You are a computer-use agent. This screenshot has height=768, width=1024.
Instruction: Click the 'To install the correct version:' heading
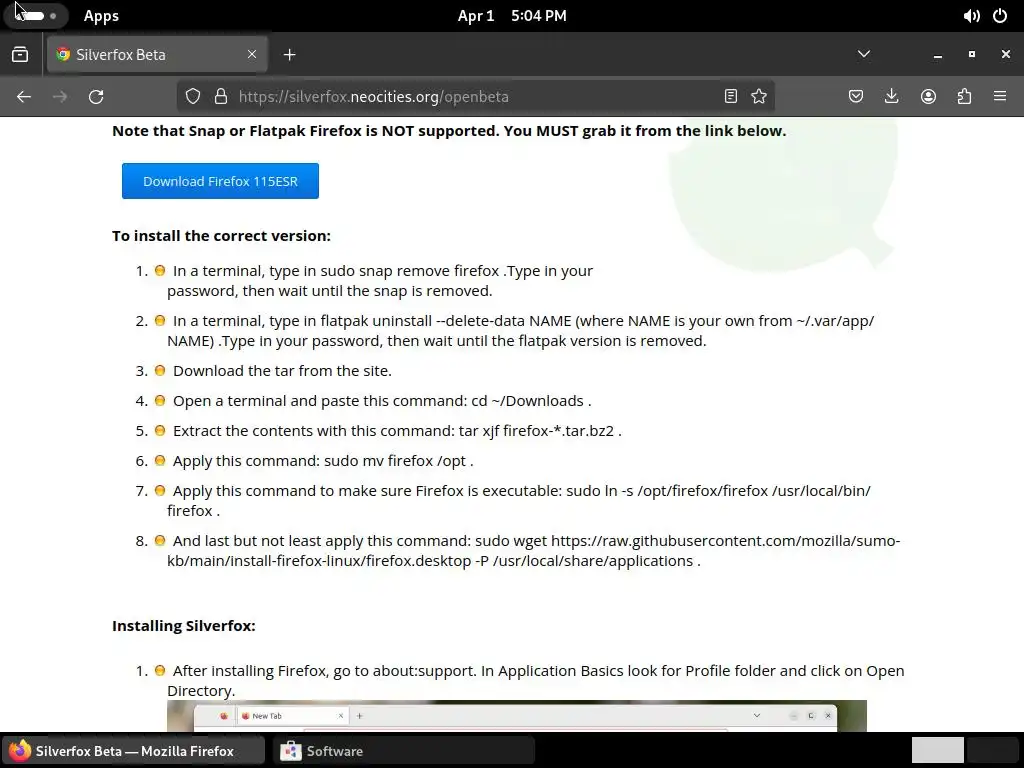coord(221,236)
